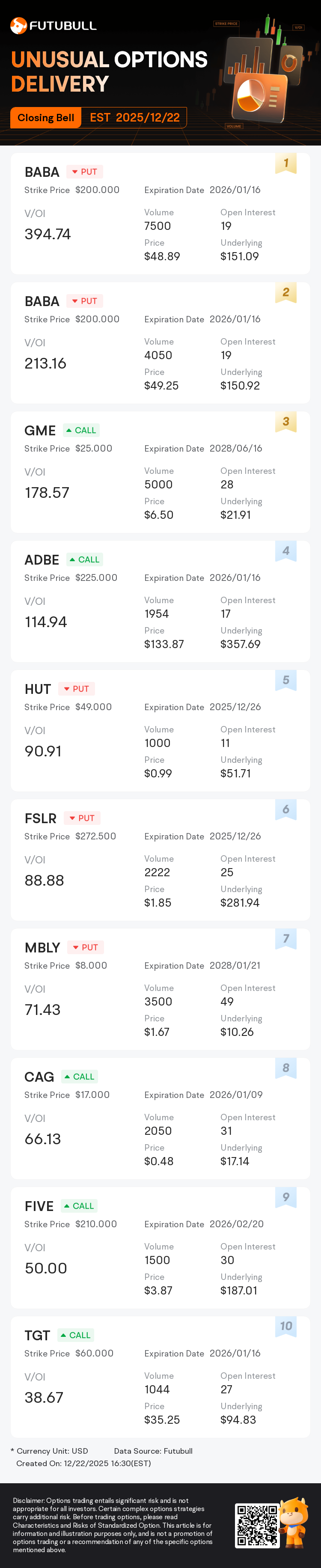Click the CALL tag next to FIVE

click(x=80, y=1206)
